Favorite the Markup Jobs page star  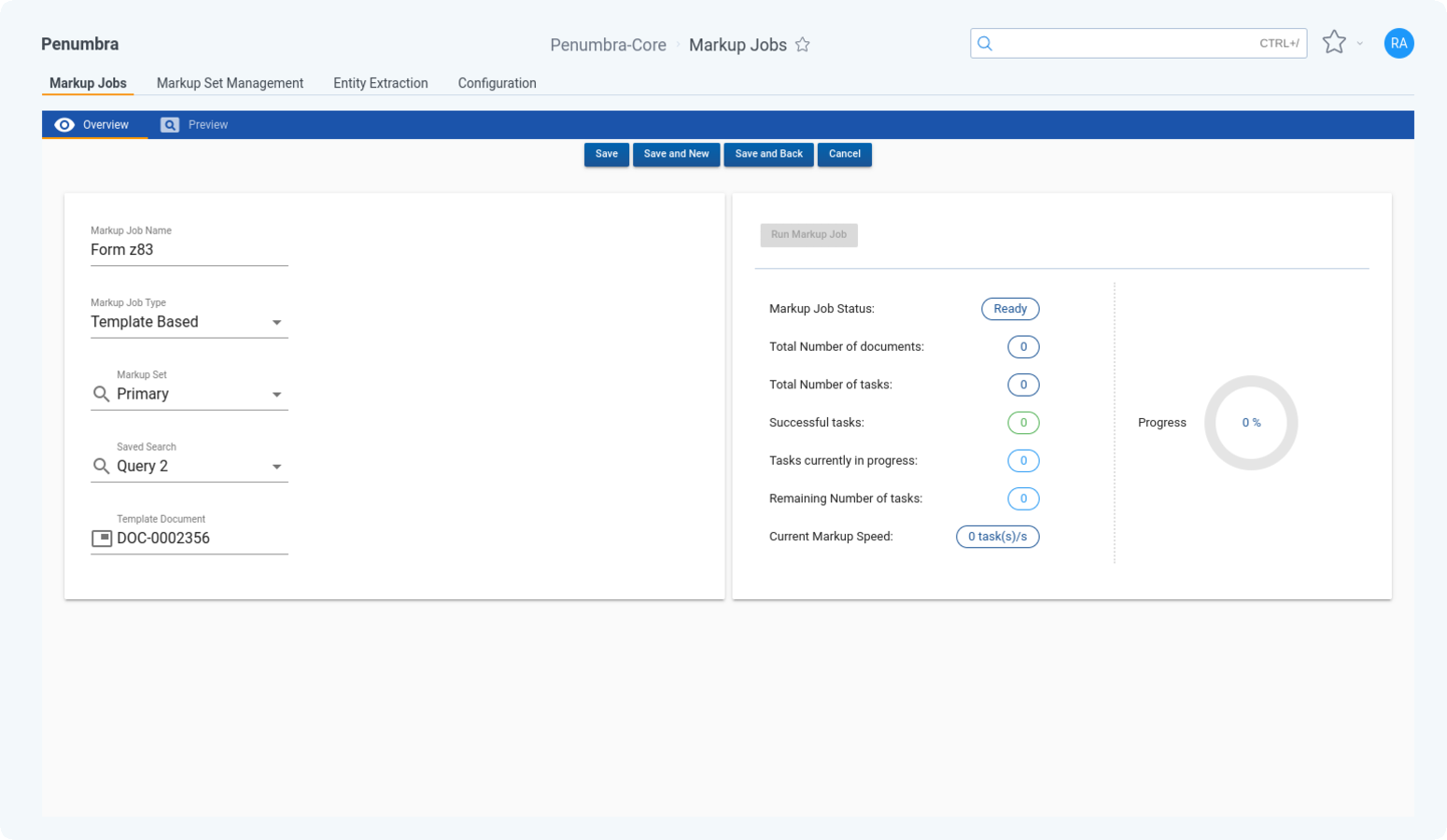(802, 45)
